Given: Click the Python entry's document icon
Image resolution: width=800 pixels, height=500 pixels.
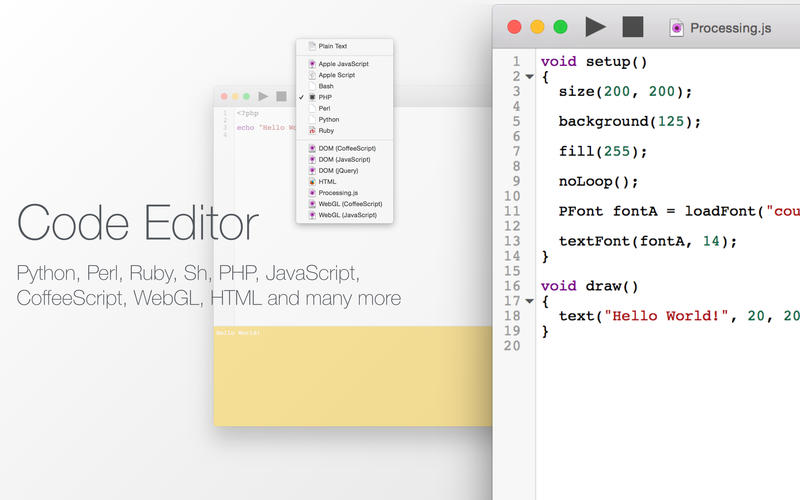Looking at the screenshot, I should [x=312, y=119].
